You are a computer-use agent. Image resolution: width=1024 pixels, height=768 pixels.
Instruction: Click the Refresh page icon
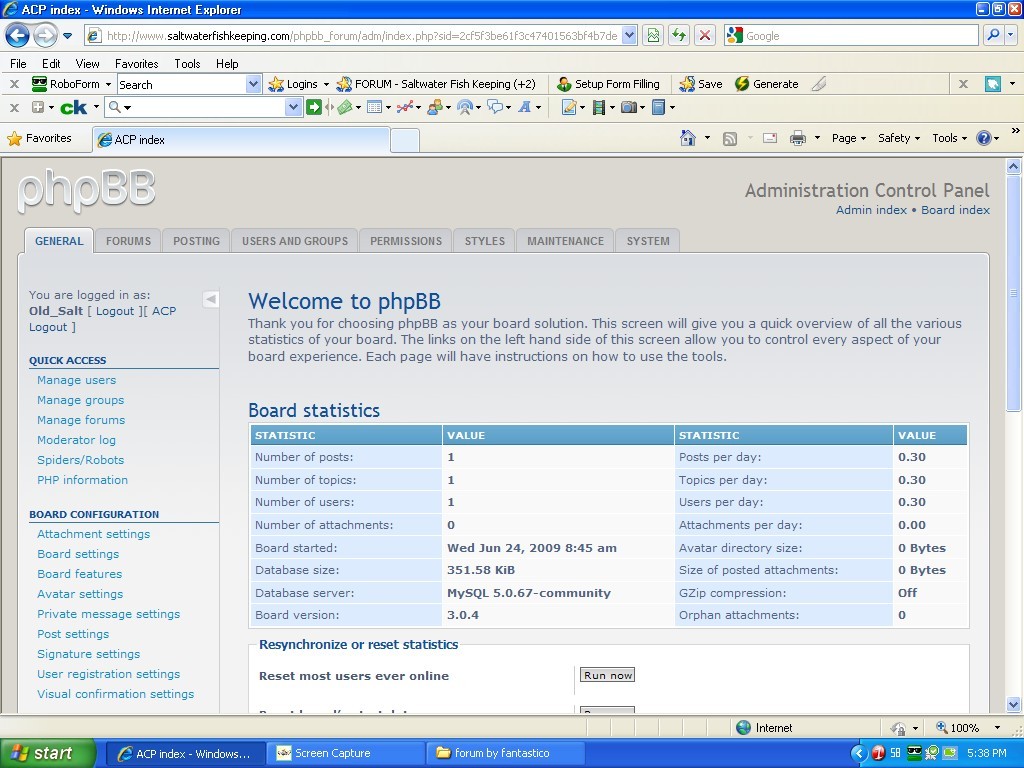point(679,35)
